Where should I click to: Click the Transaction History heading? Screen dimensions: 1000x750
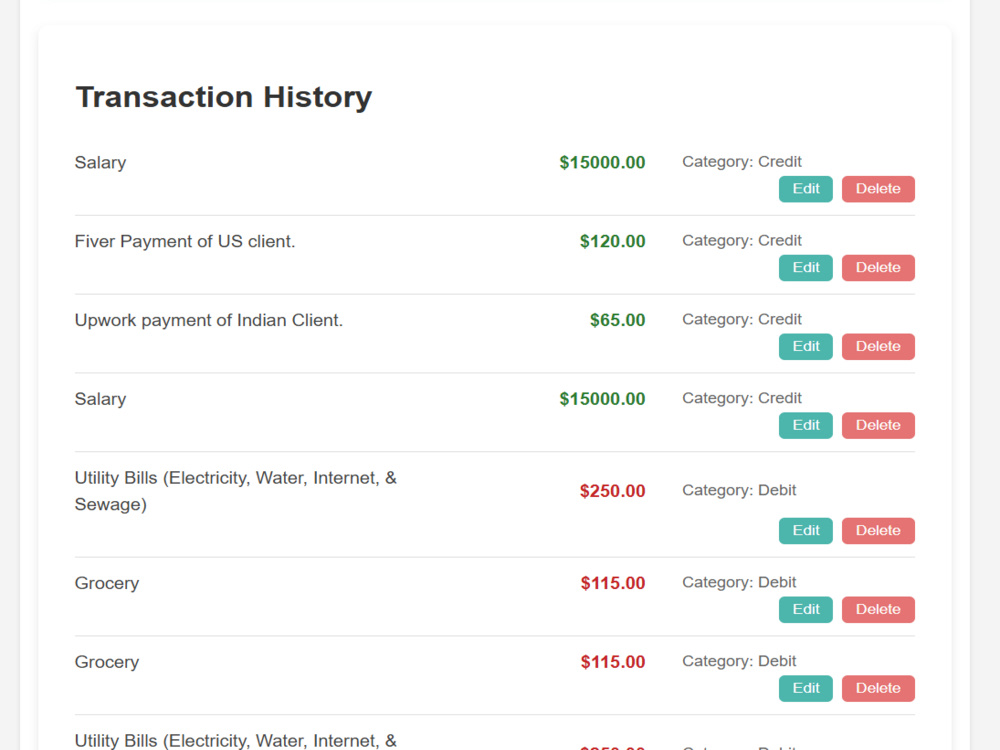(x=224, y=98)
